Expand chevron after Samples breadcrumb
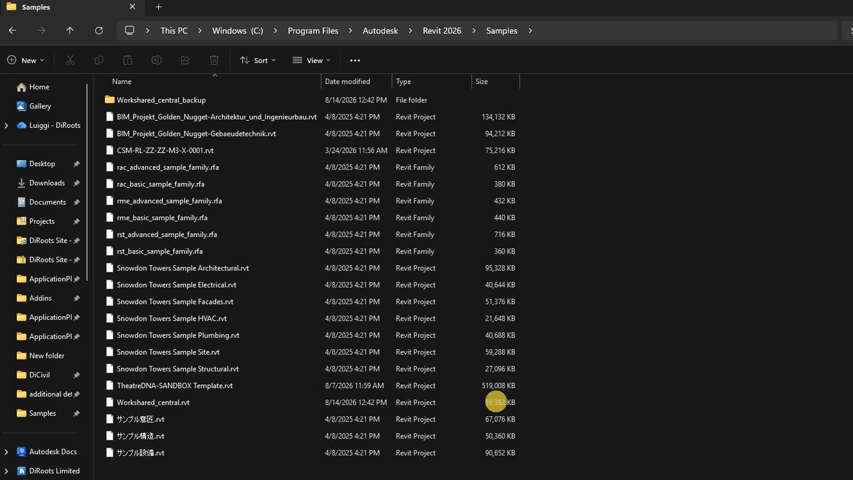This screenshot has width=853, height=480. (530, 30)
